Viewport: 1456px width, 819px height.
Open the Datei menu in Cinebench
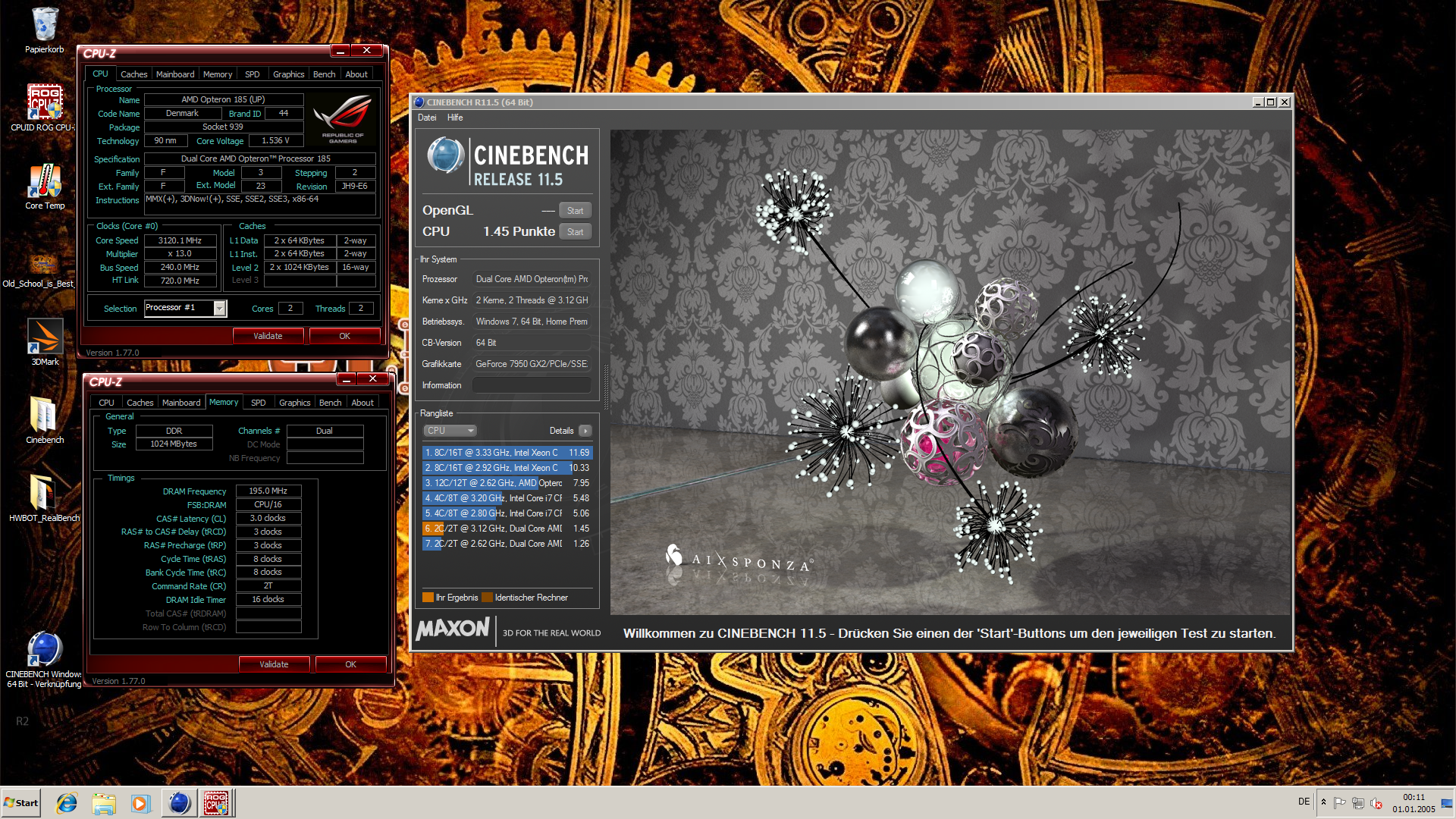pyautogui.click(x=427, y=118)
